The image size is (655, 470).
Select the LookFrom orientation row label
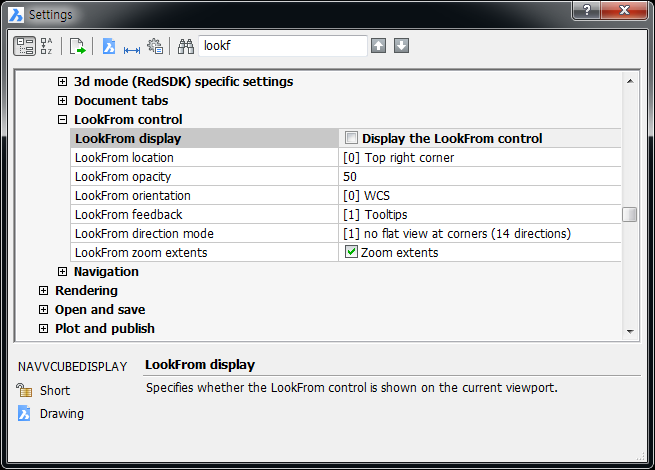click(205, 196)
